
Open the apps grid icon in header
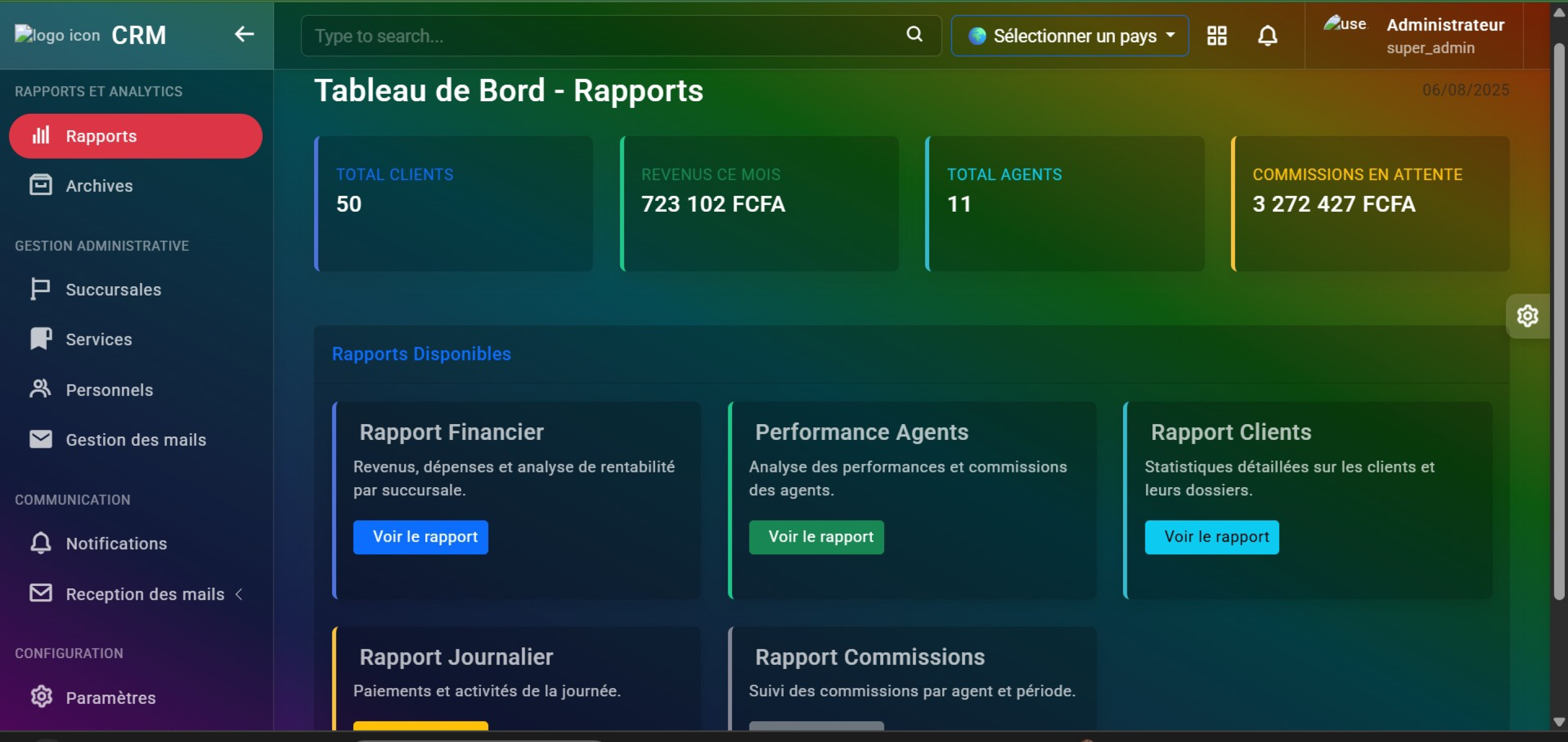click(1216, 35)
